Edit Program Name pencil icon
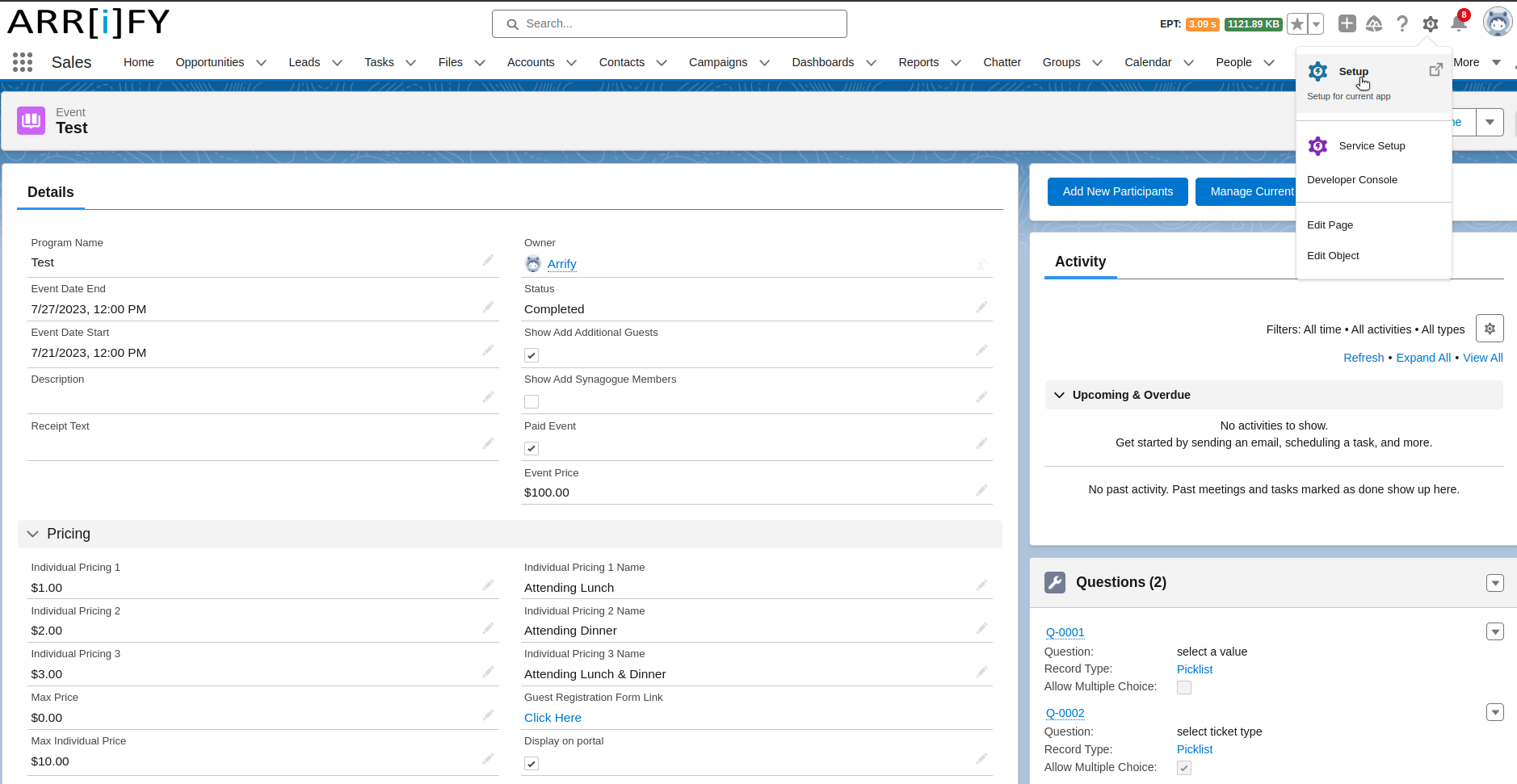Screen dimensions: 1517x784 [488, 260]
